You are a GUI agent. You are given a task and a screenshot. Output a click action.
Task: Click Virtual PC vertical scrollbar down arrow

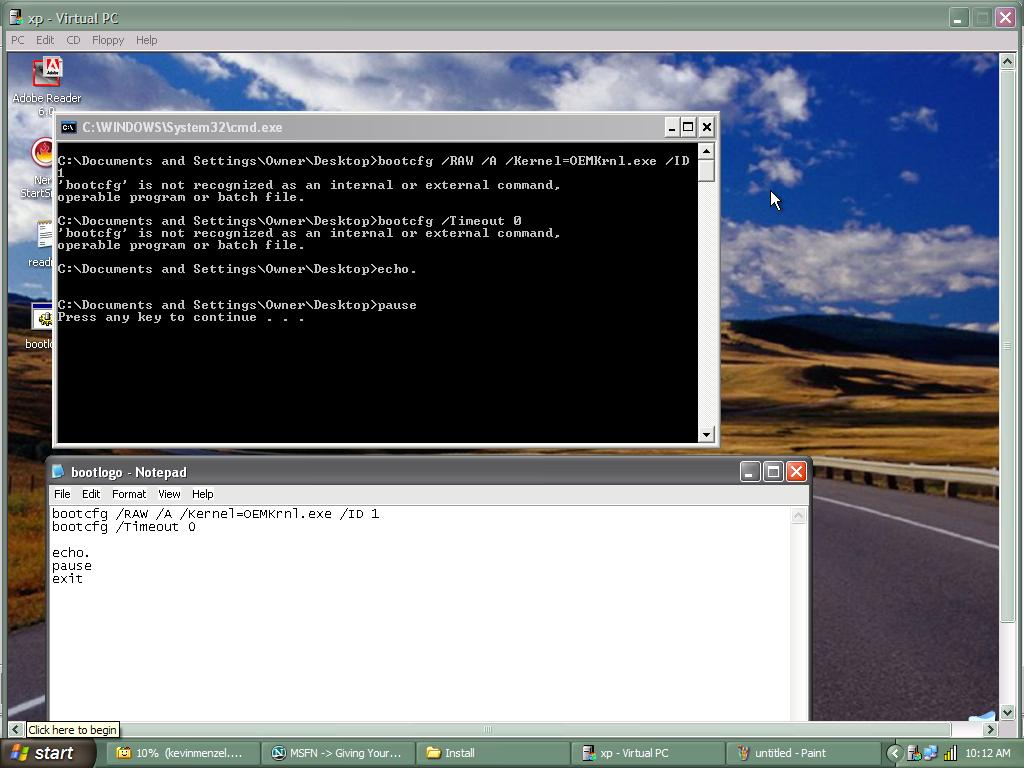coord(1007,712)
